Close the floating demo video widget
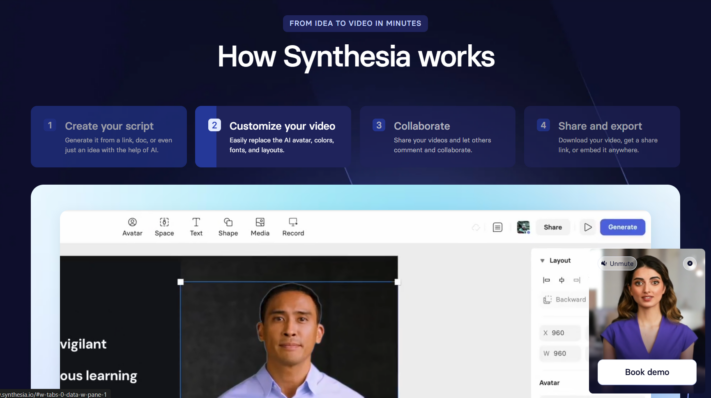711x398 pixels. [690, 263]
